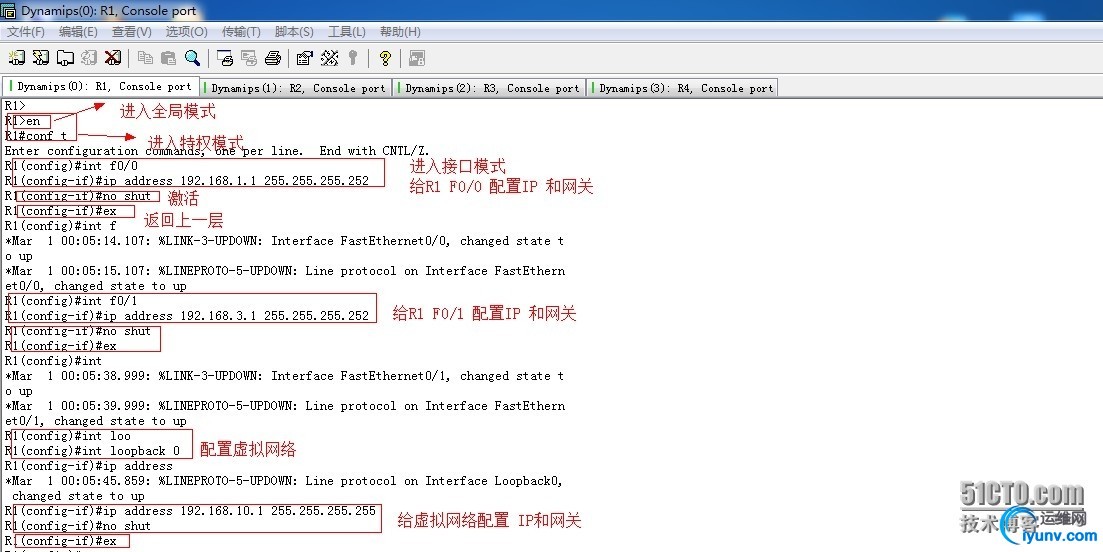Open the 传输(T) menu

pos(241,32)
